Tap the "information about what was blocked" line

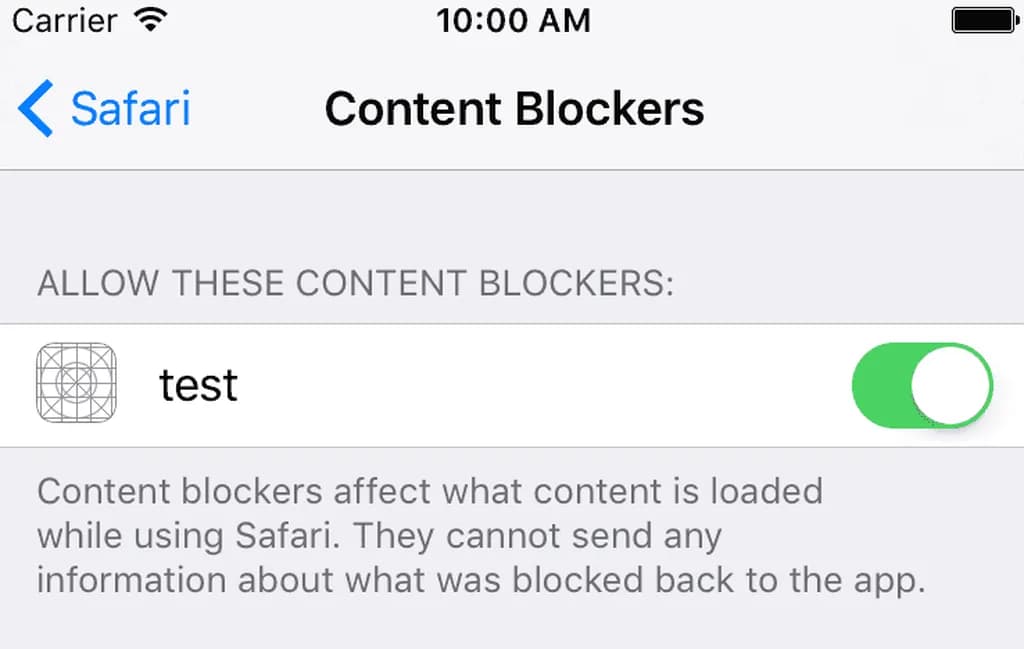(340, 580)
